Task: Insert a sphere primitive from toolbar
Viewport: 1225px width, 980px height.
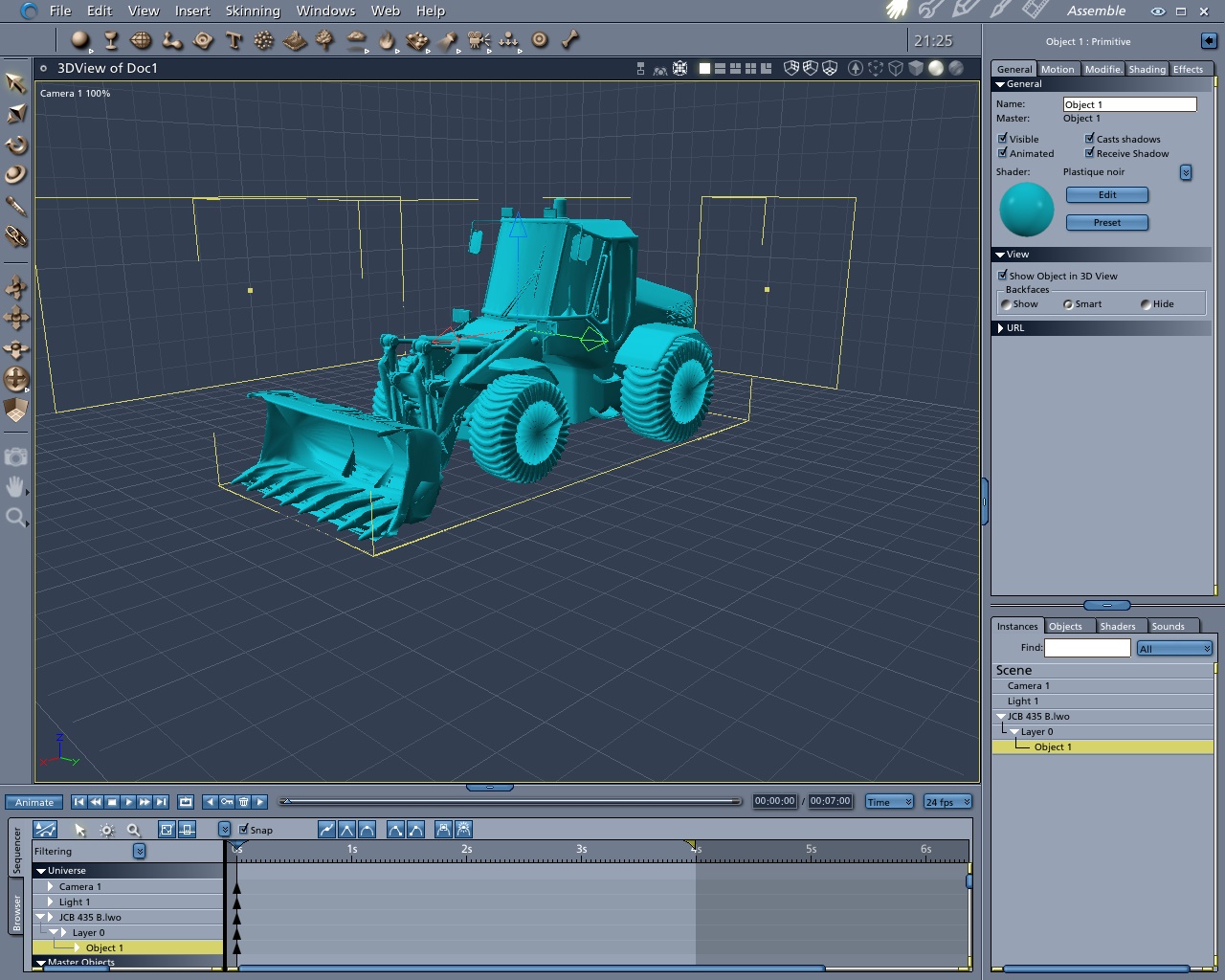Action: pyautogui.click(x=80, y=40)
